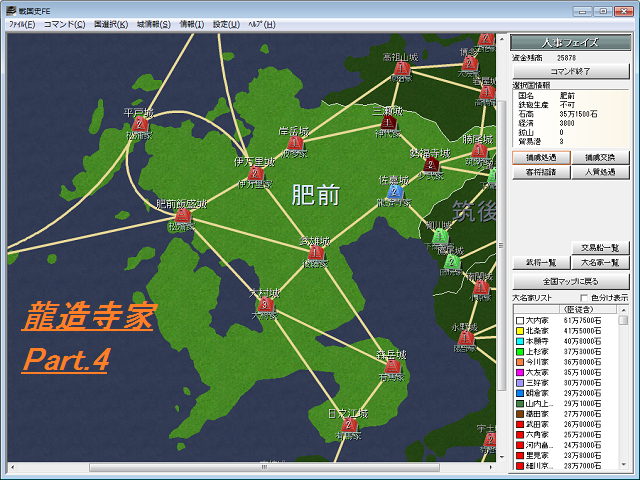Click the 客将招請 button

541,172
